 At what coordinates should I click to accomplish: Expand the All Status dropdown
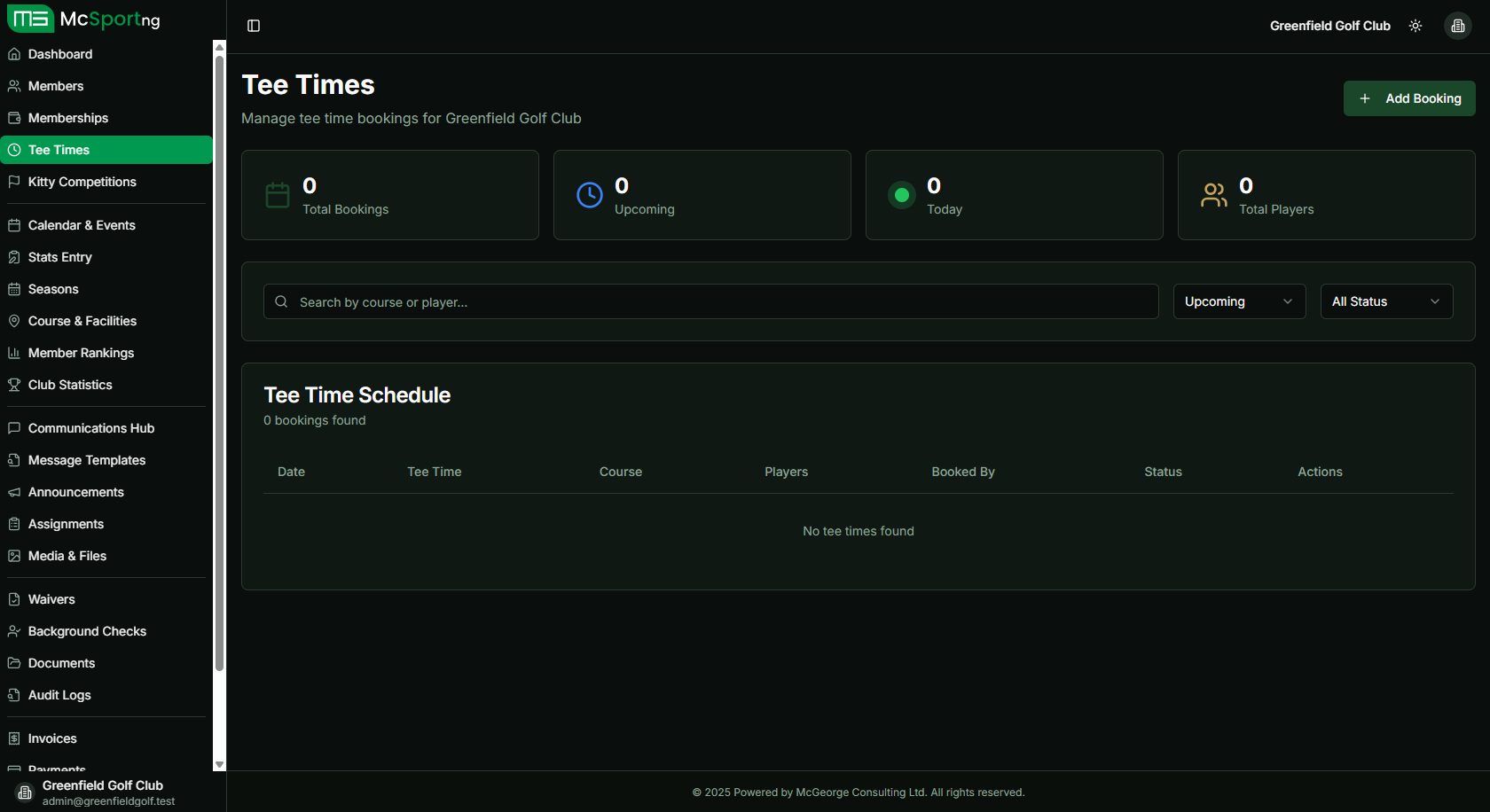point(1386,301)
